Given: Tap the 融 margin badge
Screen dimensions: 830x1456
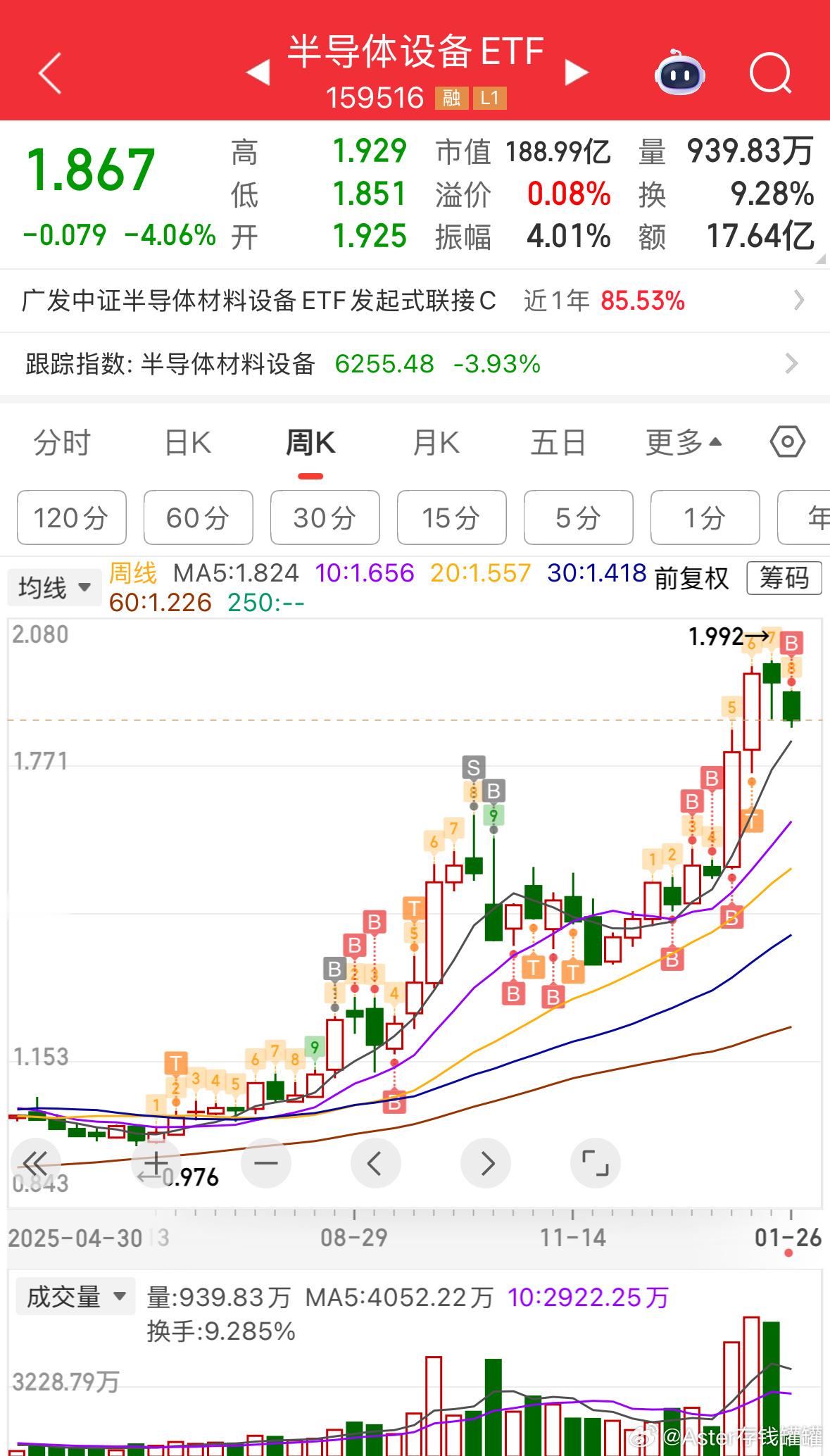Looking at the screenshot, I should (x=451, y=98).
